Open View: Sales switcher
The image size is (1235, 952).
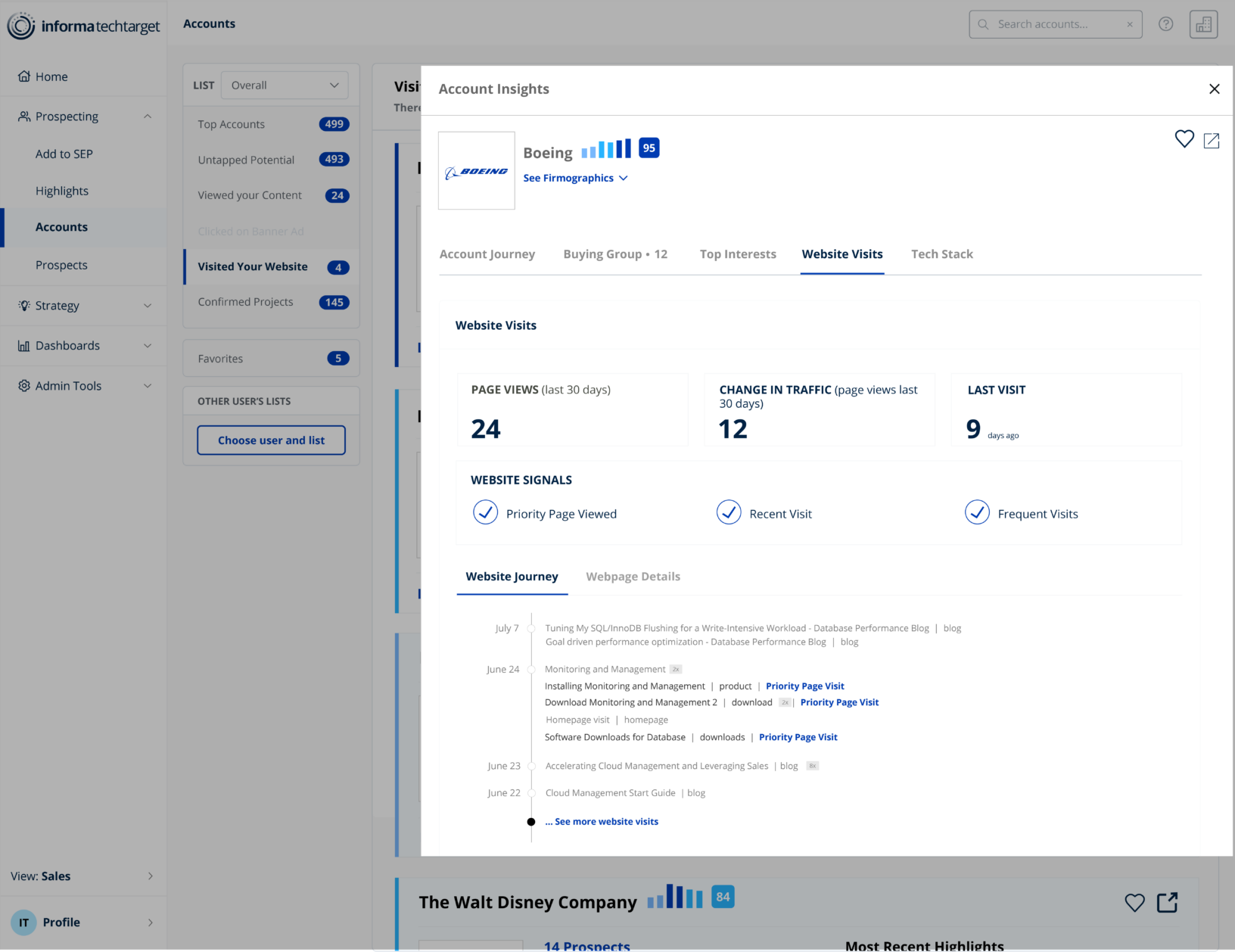[82, 876]
